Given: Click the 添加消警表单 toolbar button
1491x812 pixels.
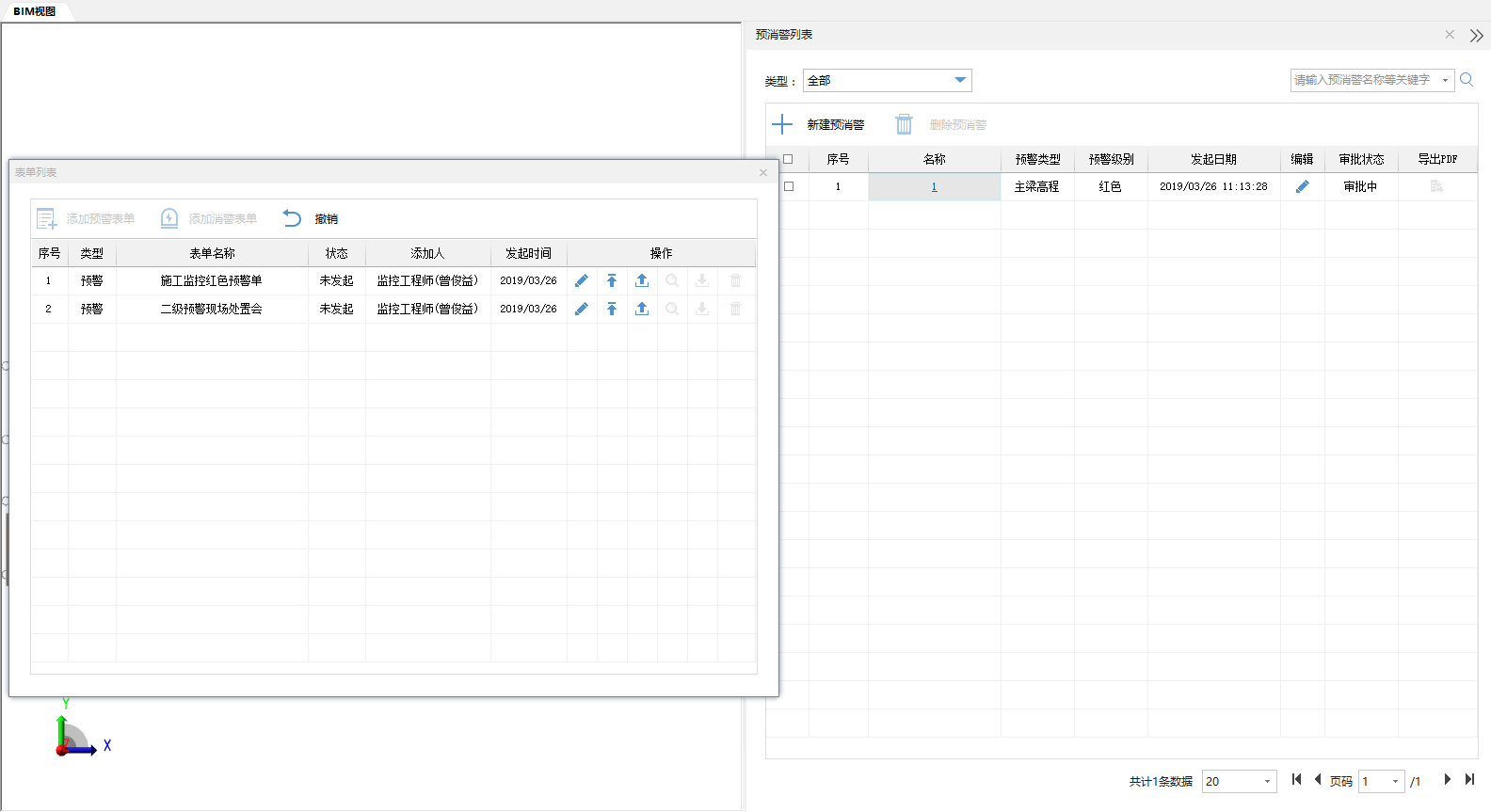Looking at the screenshot, I should click(x=208, y=218).
